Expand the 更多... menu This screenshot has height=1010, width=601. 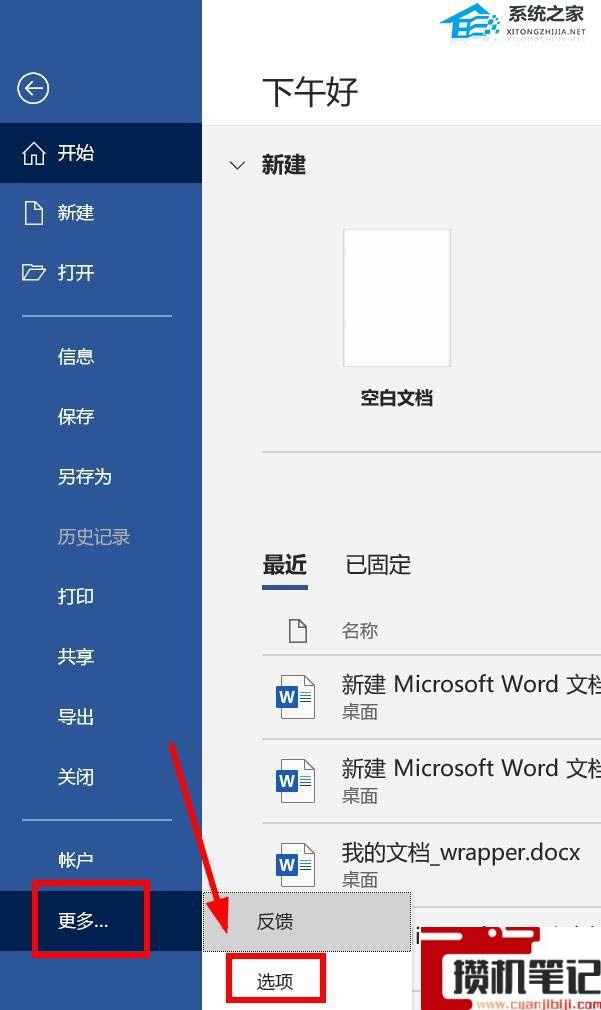(100, 921)
